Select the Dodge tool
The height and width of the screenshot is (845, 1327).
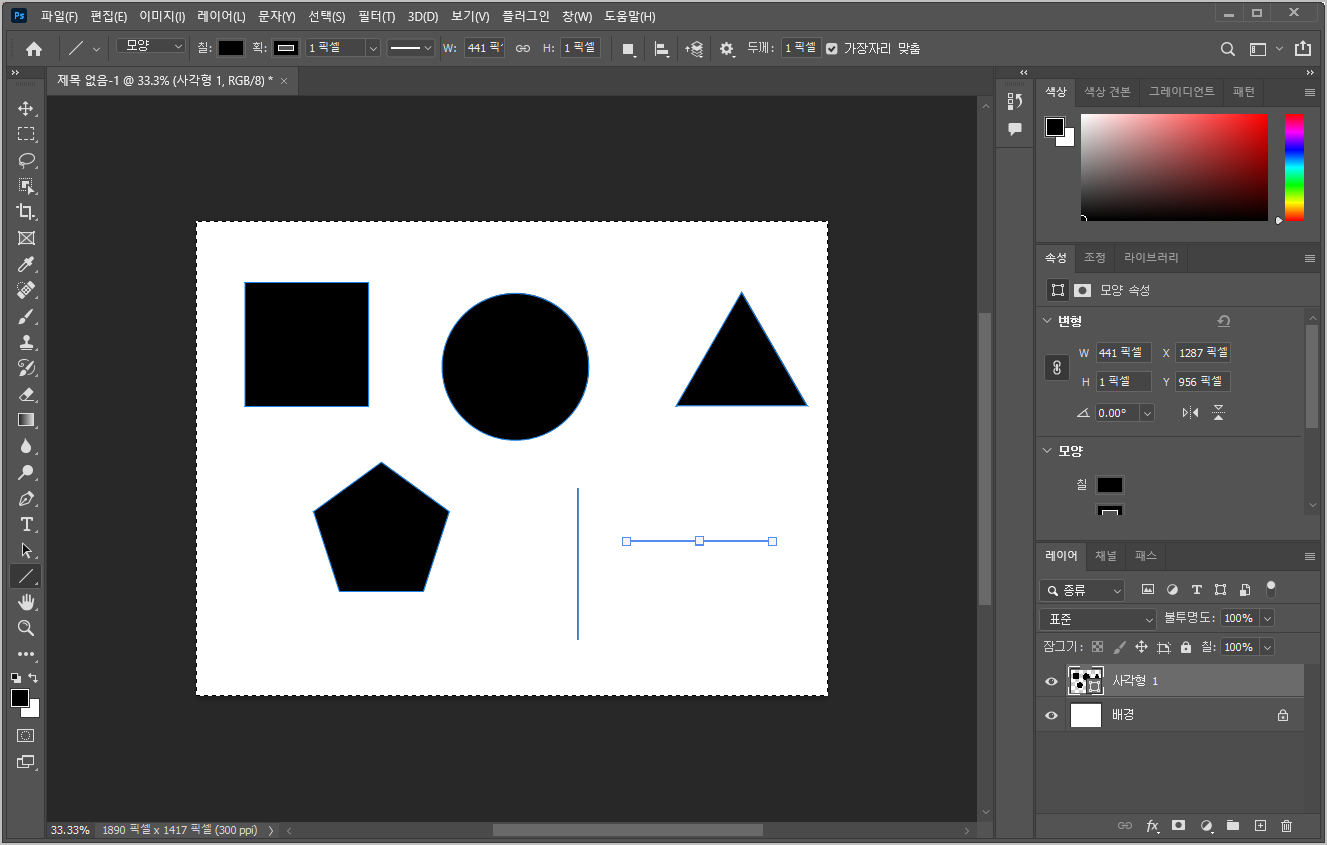[26, 472]
